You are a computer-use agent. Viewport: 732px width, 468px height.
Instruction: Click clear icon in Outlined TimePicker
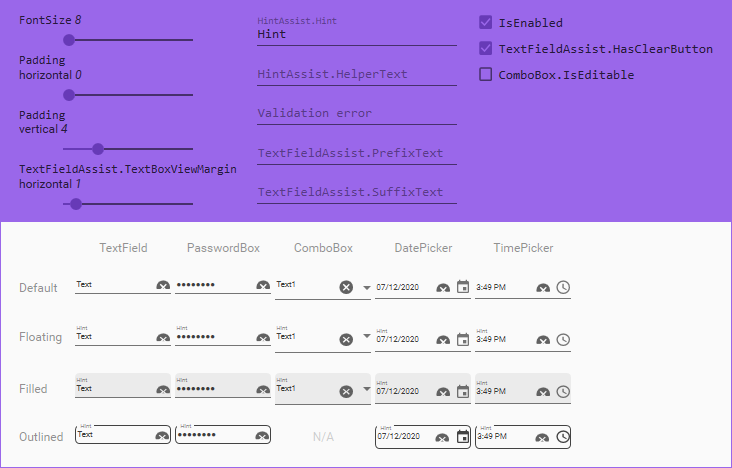tap(542, 438)
